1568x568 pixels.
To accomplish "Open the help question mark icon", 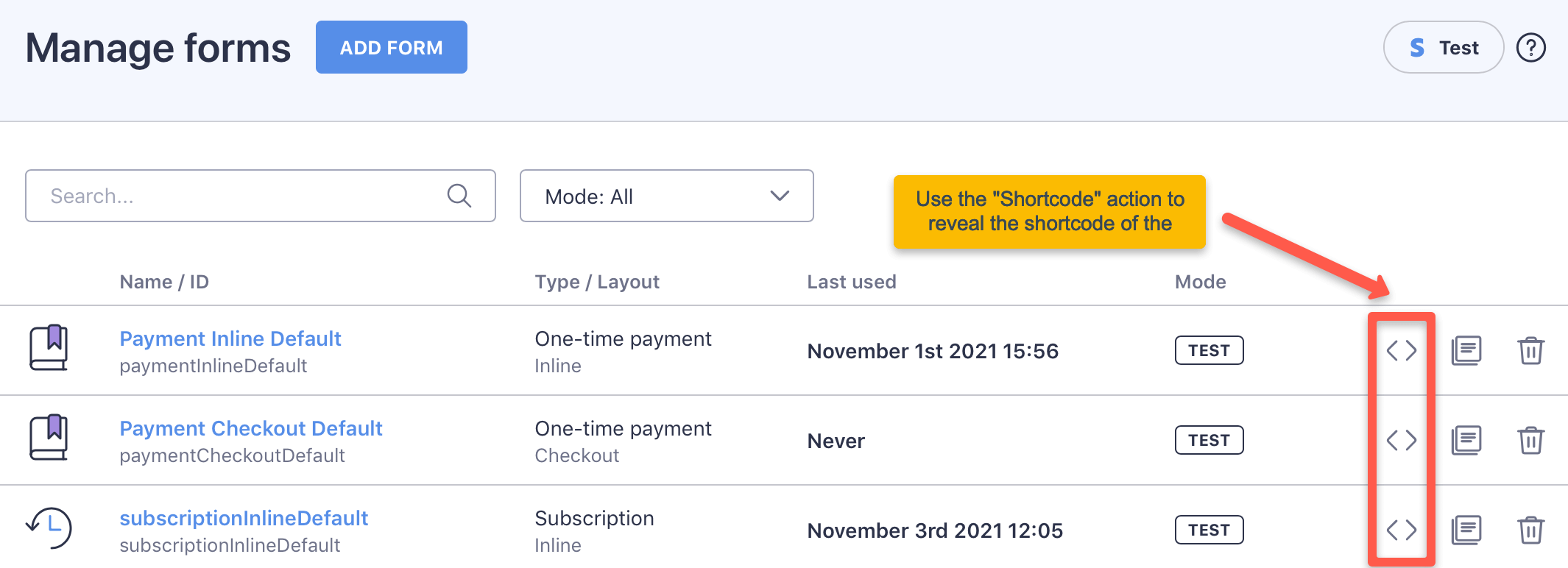I will click(x=1531, y=47).
